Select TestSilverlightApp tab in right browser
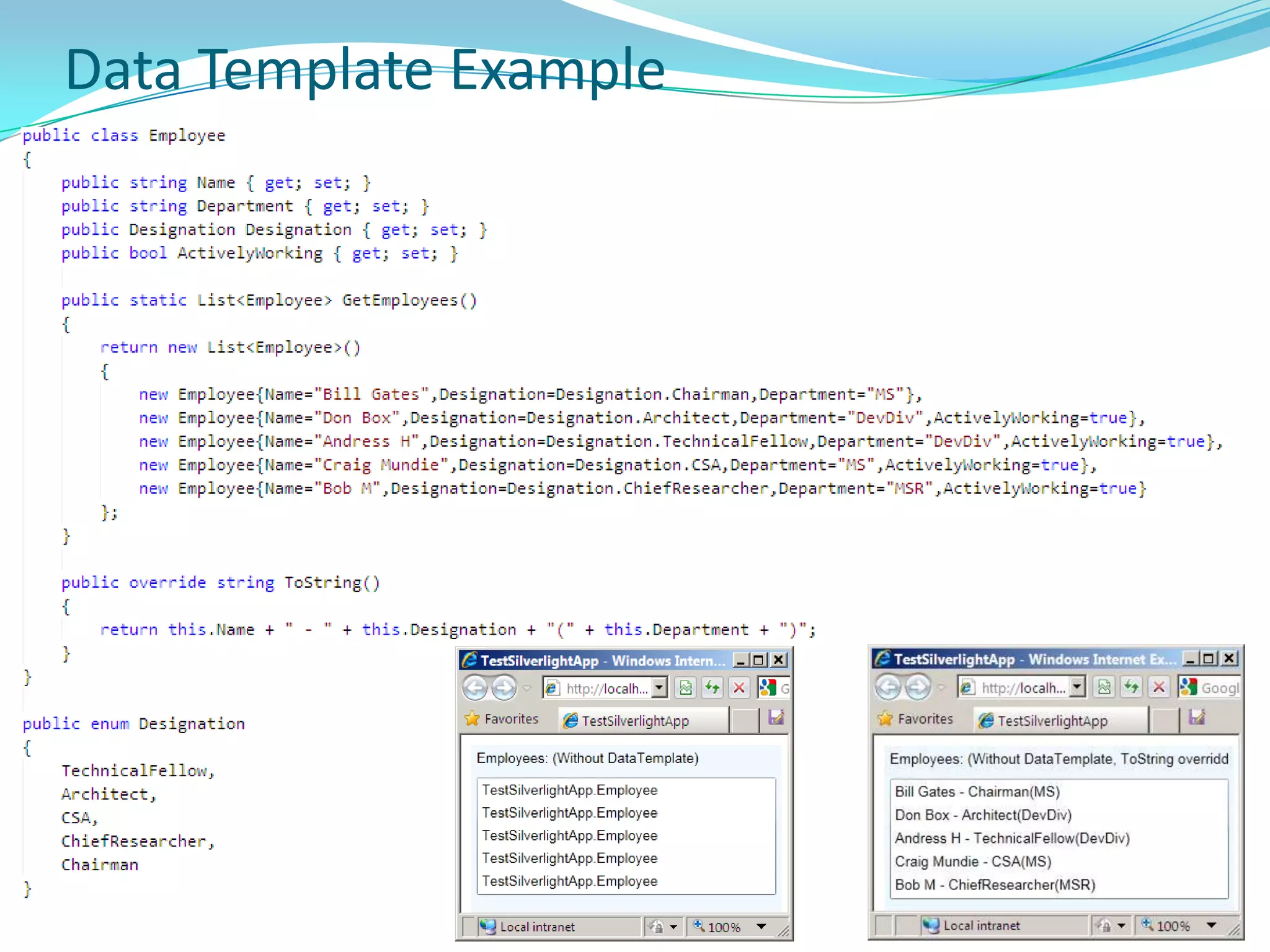This screenshot has height=952, width=1270. click(1052, 720)
